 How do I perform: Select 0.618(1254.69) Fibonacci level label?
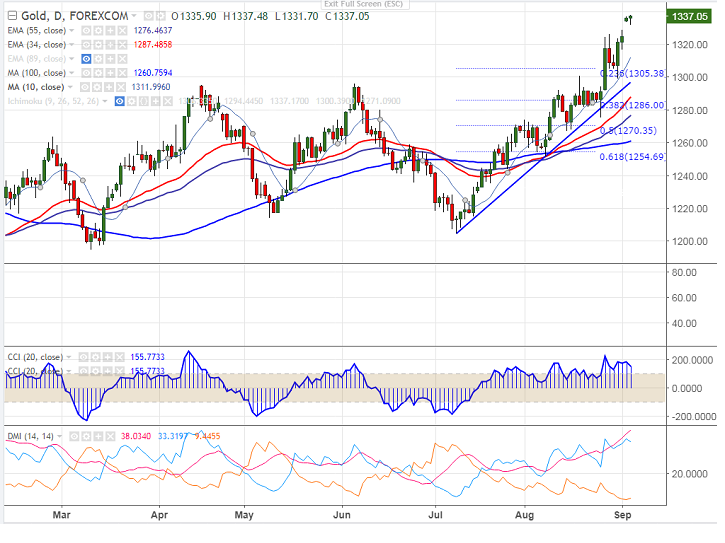632,157
